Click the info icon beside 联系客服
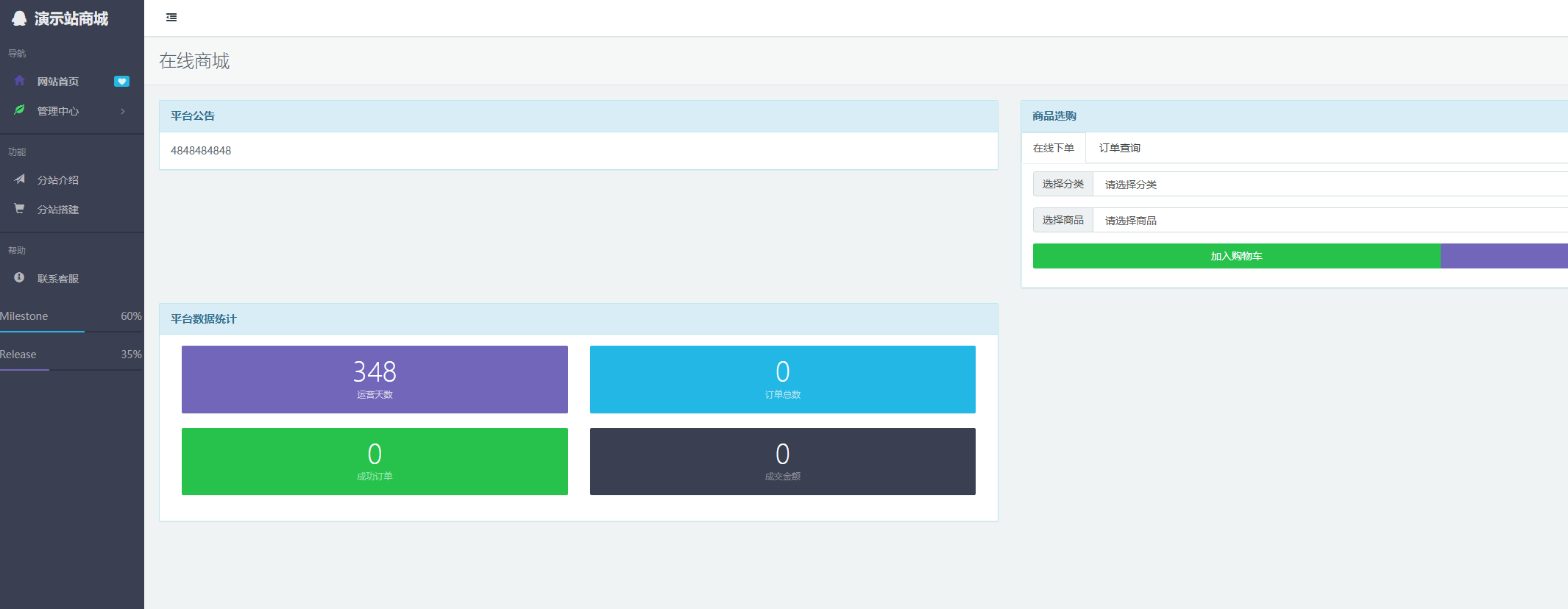The width and height of the screenshot is (1568, 609). click(20, 278)
